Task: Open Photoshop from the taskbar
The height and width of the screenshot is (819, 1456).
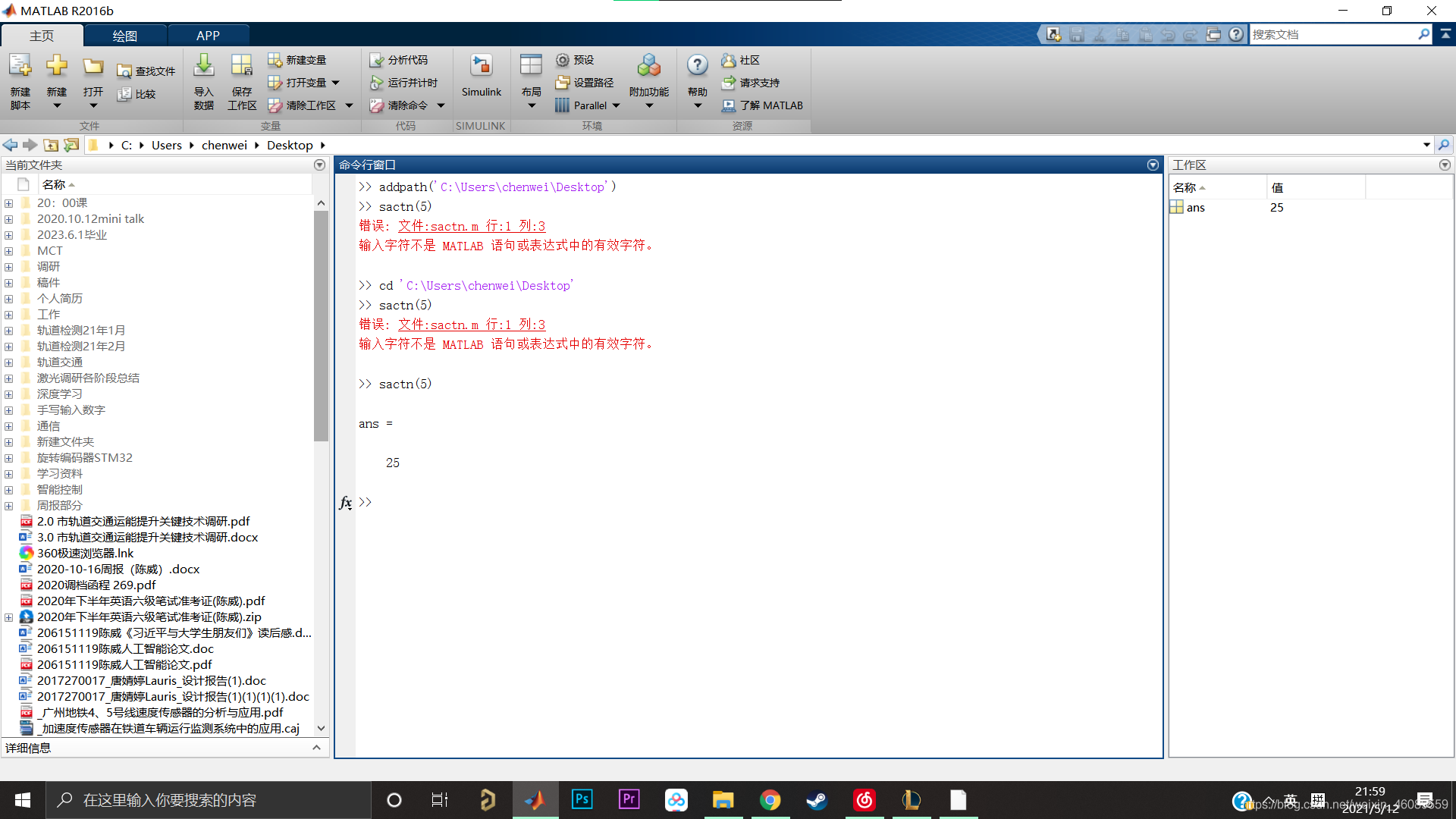Action: click(x=582, y=800)
